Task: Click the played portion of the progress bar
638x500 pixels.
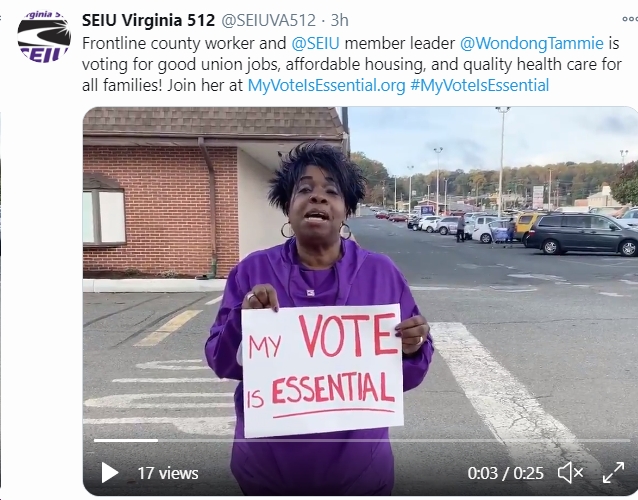Action: [126, 440]
